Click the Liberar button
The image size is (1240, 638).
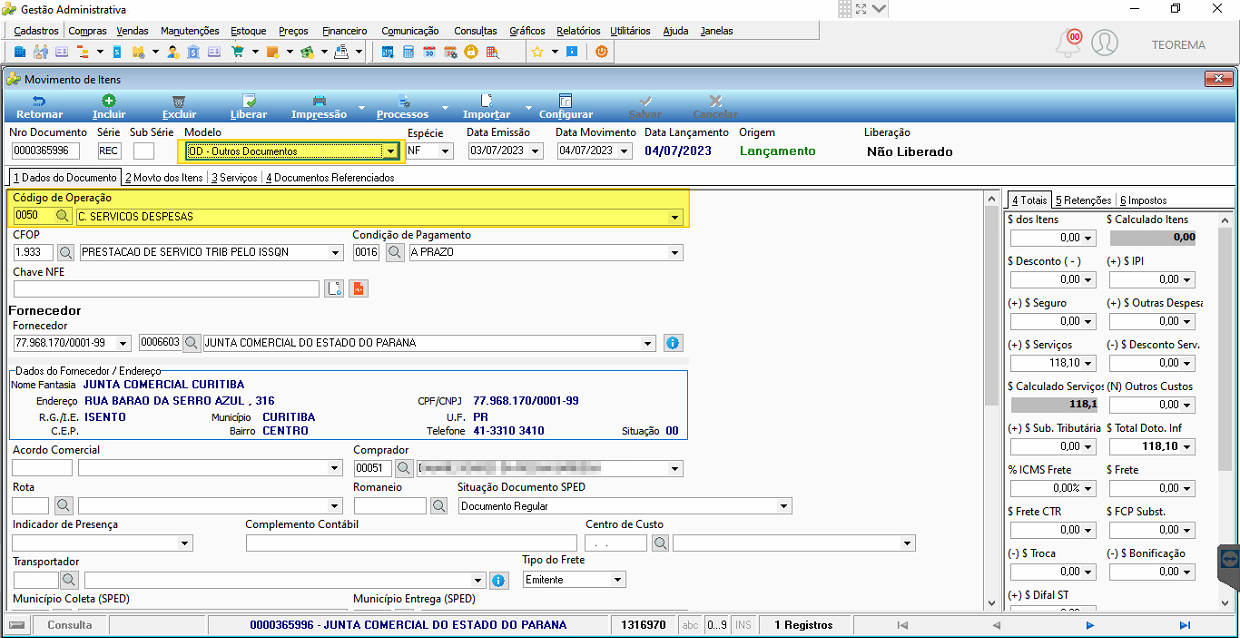(248, 107)
